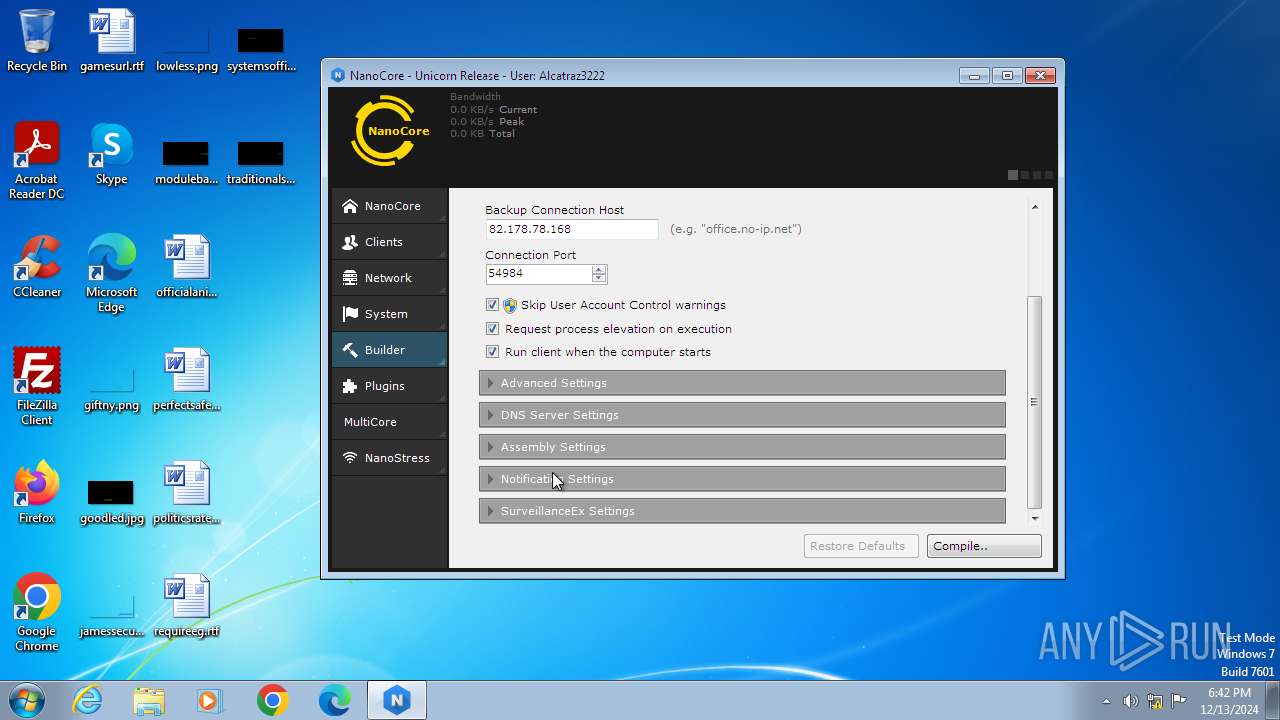Open Windows Media Player from taskbar

pos(210,701)
